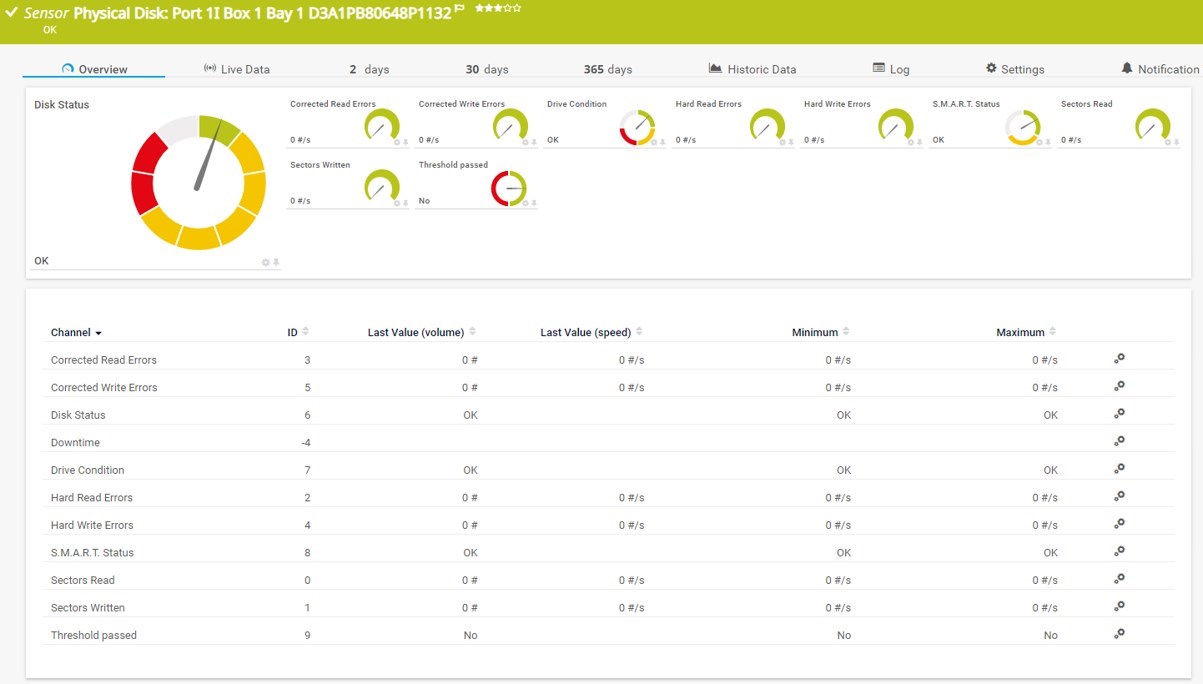Image resolution: width=1203 pixels, height=684 pixels.
Task: Switch to the Live Data tab
Action: click(236, 69)
